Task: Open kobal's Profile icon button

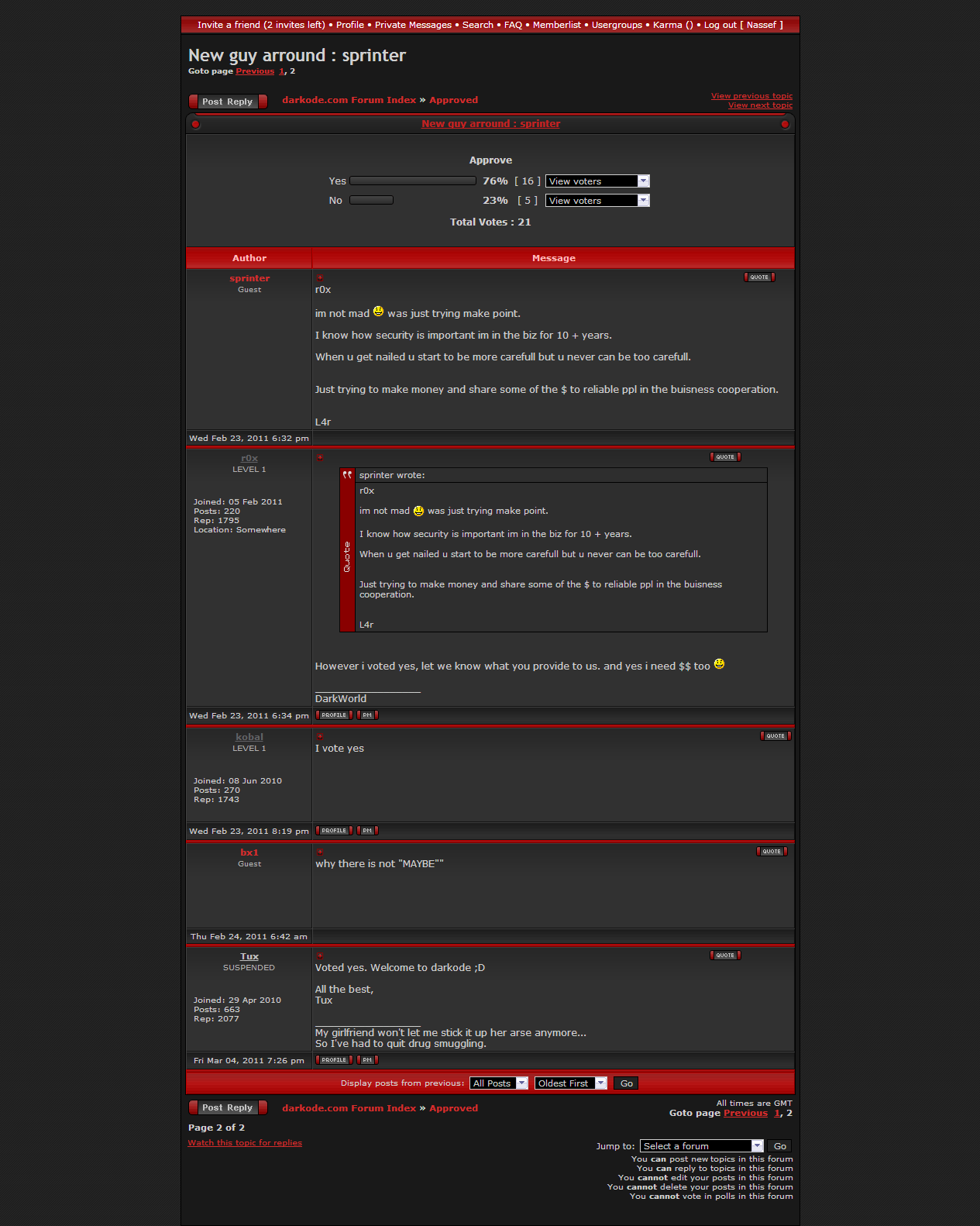Action: (x=334, y=831)
